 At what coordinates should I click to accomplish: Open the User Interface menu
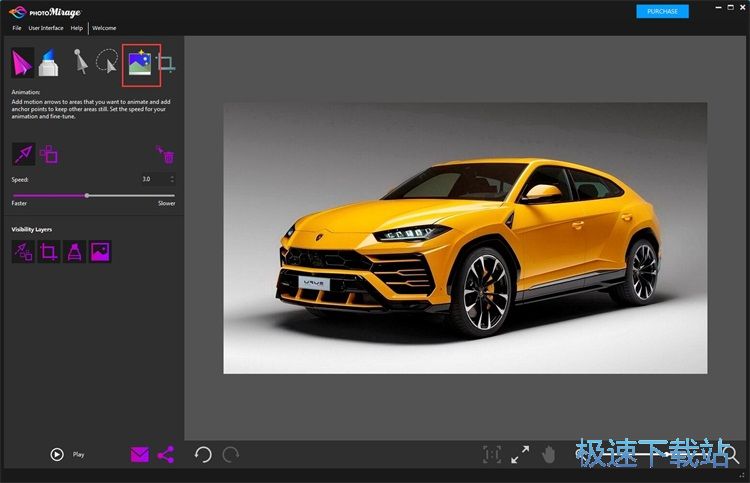pos(46,28)
